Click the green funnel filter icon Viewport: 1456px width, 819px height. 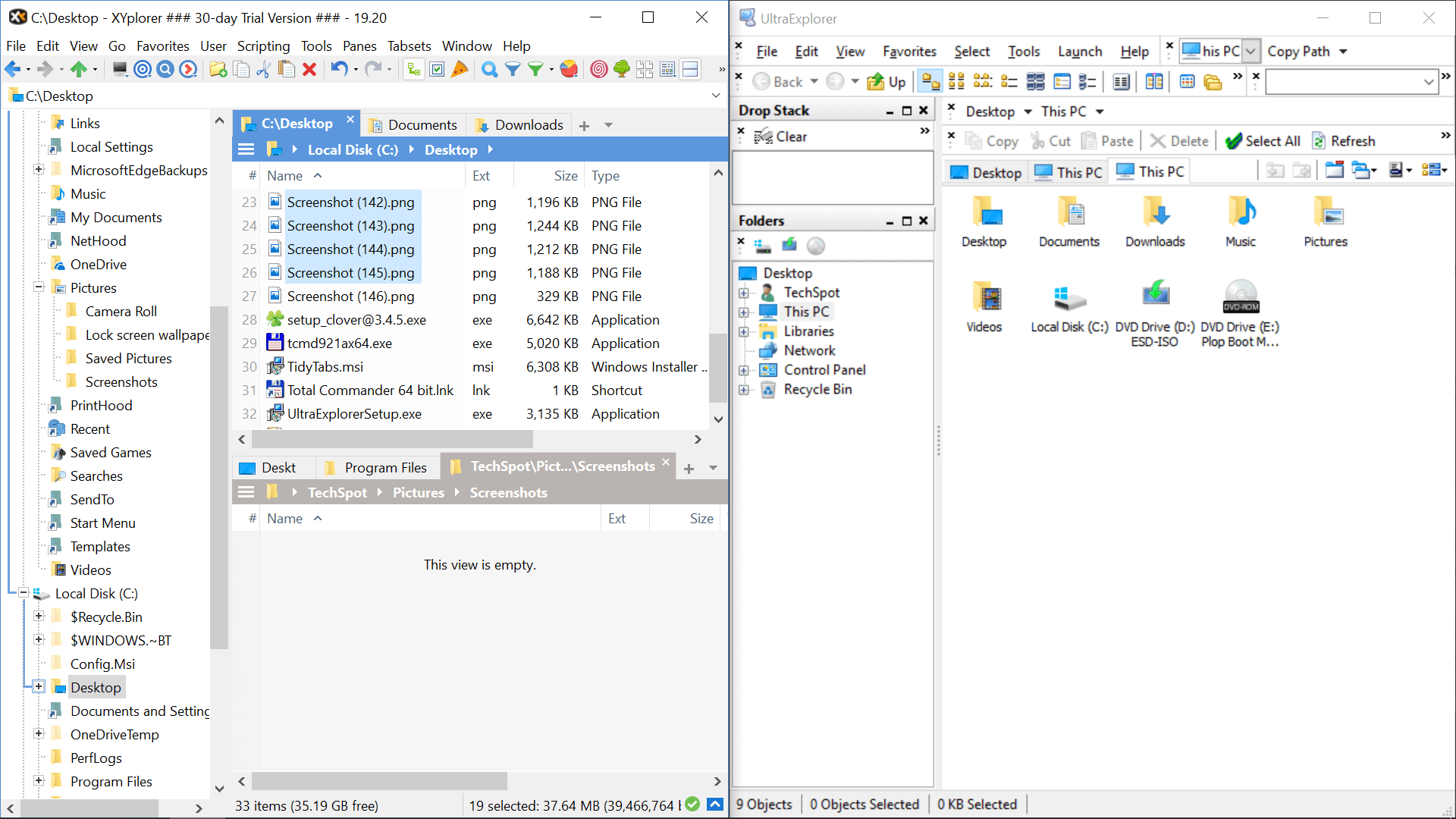point(535,70)
